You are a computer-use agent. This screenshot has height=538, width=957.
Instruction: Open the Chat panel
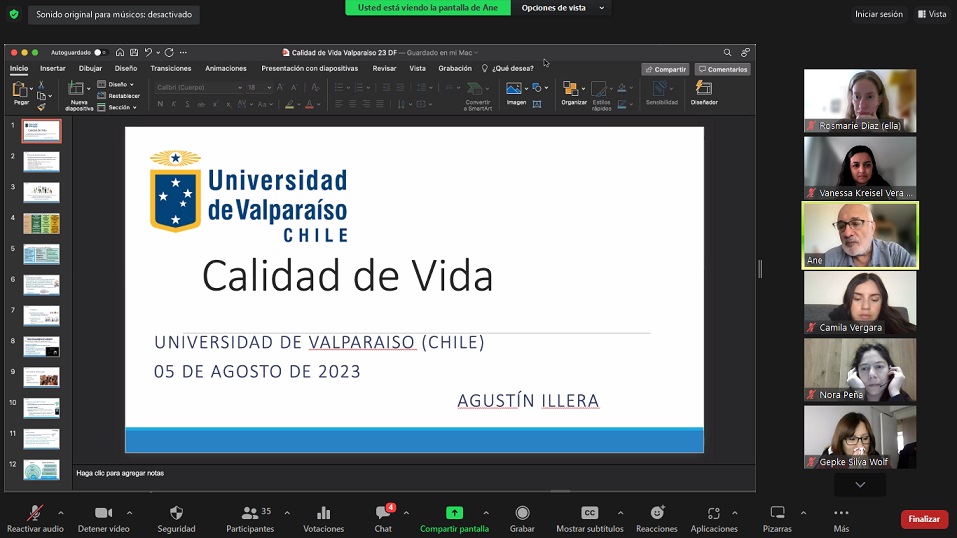383,518
